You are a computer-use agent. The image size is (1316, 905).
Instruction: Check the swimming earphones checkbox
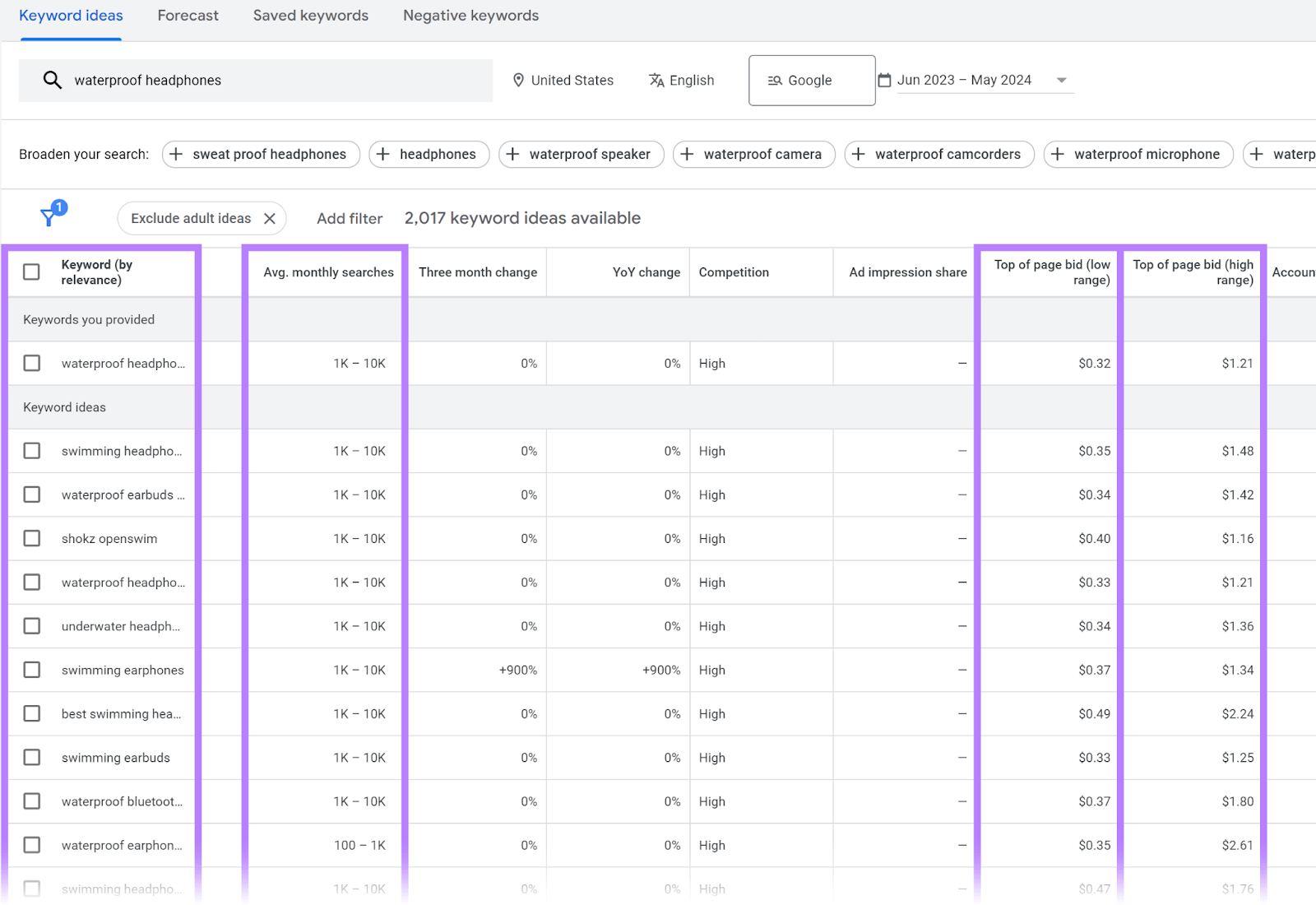pos(31,670)
